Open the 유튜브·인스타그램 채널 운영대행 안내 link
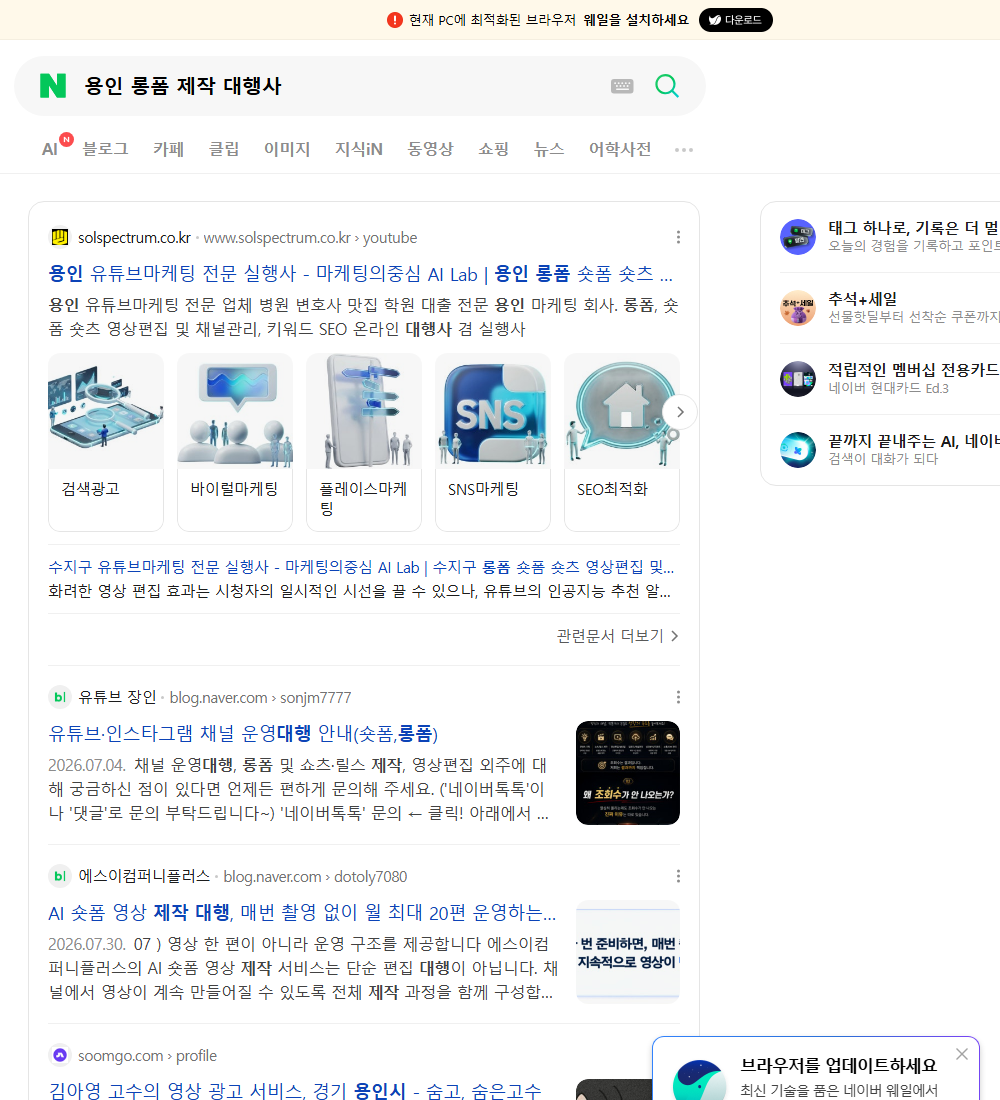The width and height of the screenshot is (1000, 1100). click(243, 734)
